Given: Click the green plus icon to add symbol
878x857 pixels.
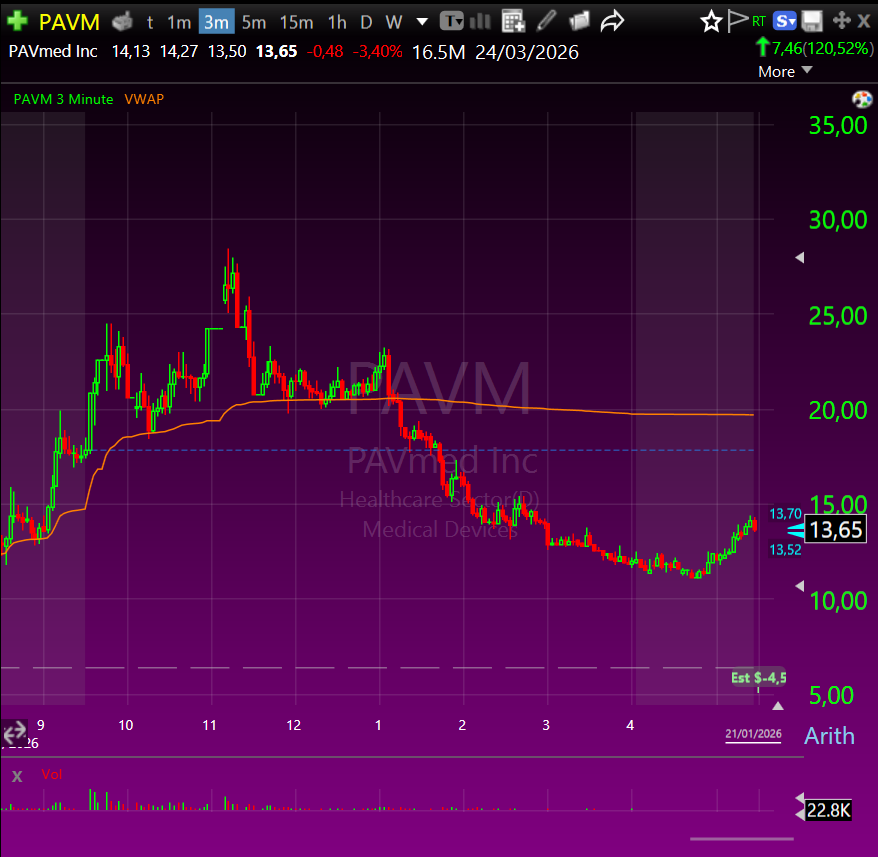Looking at the screenshot, I should (x=17, y=21).
